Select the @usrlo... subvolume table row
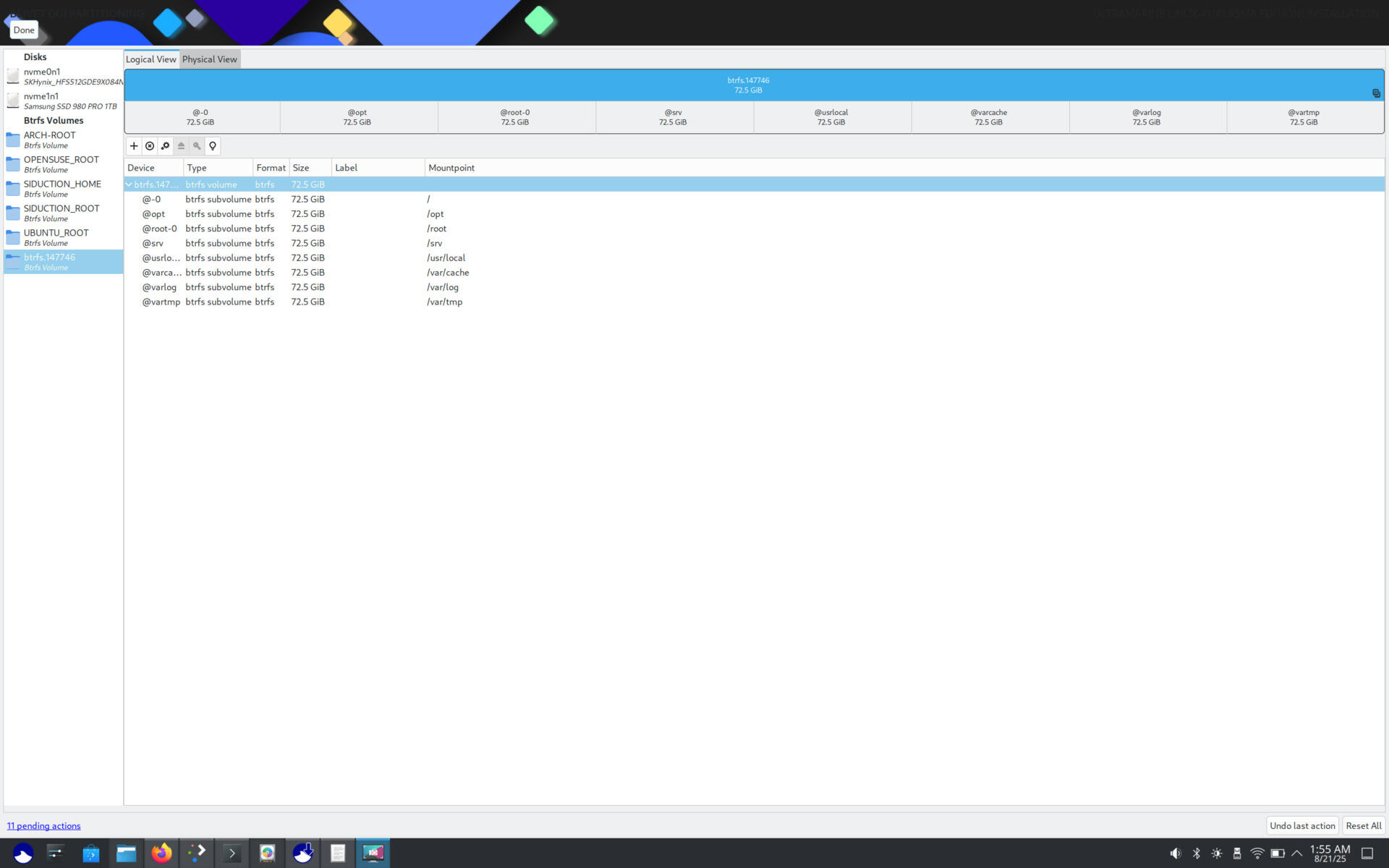The height and width of the screenshot is (868, 1389). (x=754, y=258)
